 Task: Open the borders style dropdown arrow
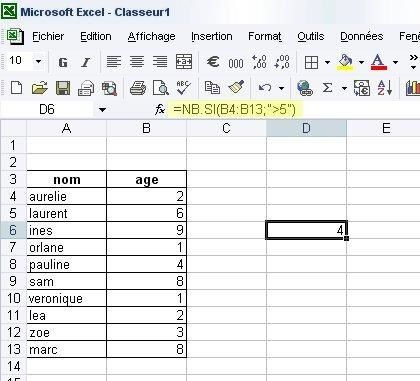(x=327, y=62)
